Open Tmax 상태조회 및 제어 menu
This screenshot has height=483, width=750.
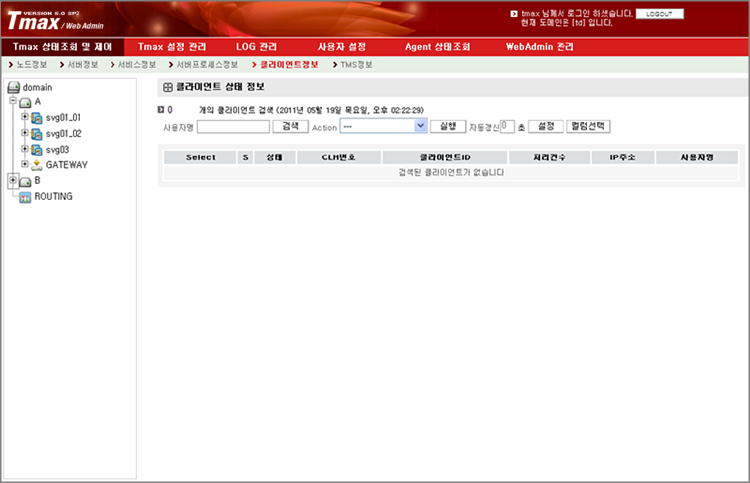pyautogui.click(x=62, y=47)
